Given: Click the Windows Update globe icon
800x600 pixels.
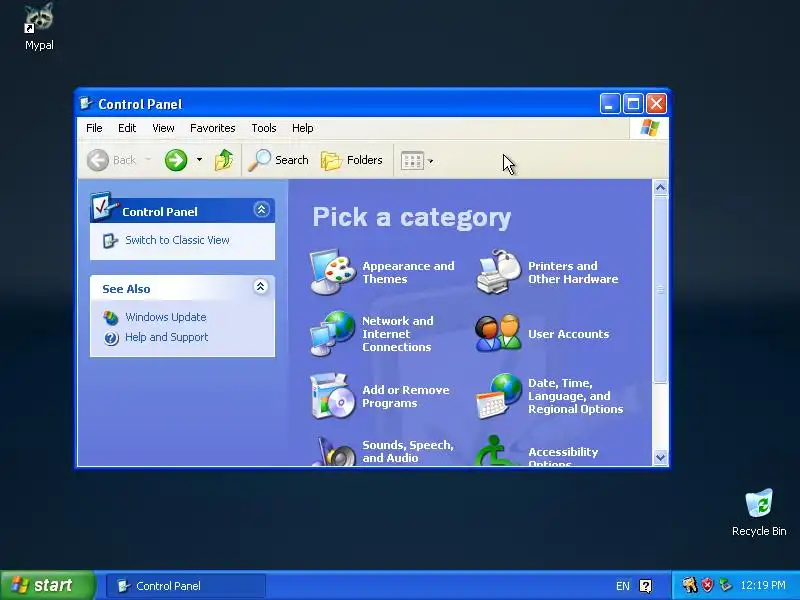Looking at the screenshot, I should tap(111, 318).
